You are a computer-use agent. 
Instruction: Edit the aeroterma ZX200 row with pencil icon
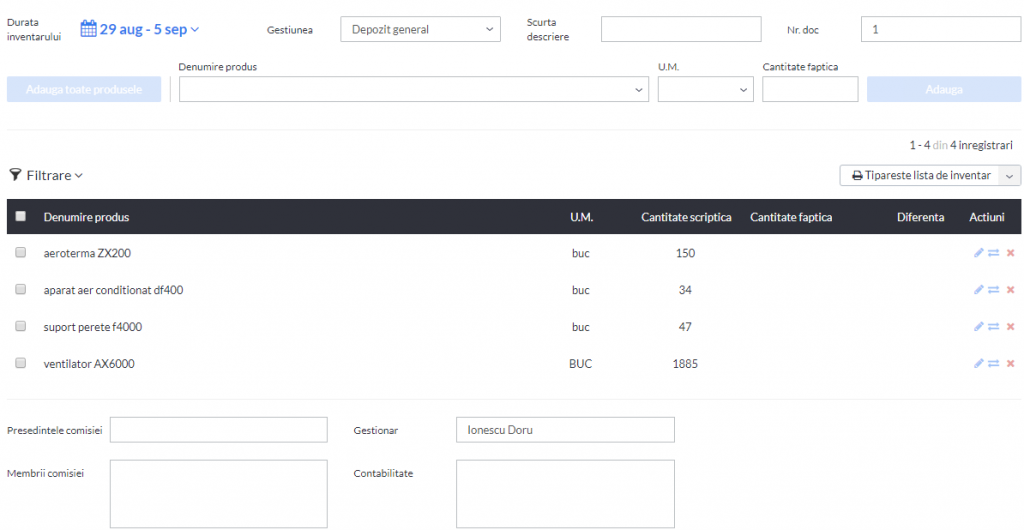978,253
